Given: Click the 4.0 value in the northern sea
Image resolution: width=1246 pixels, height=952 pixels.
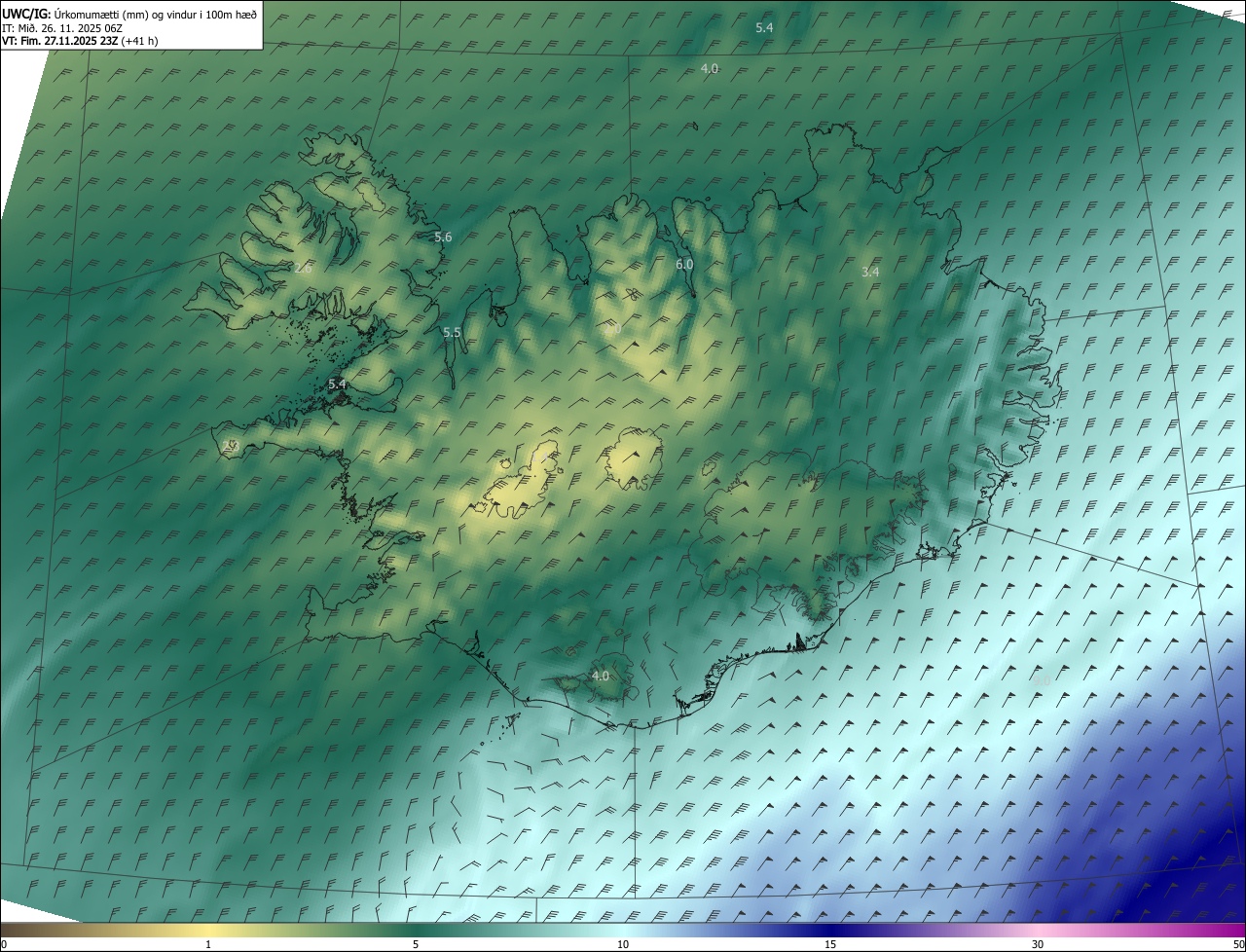Looking at the screenshot, I should (x=710, y=68).
